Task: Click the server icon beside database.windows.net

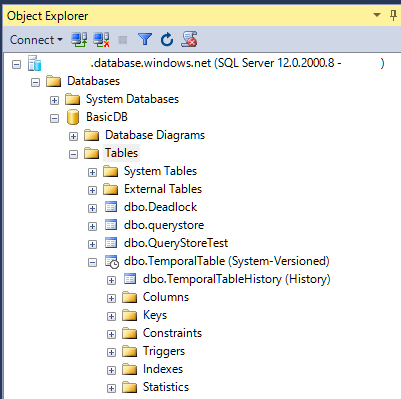Action: tap(35, 63)
